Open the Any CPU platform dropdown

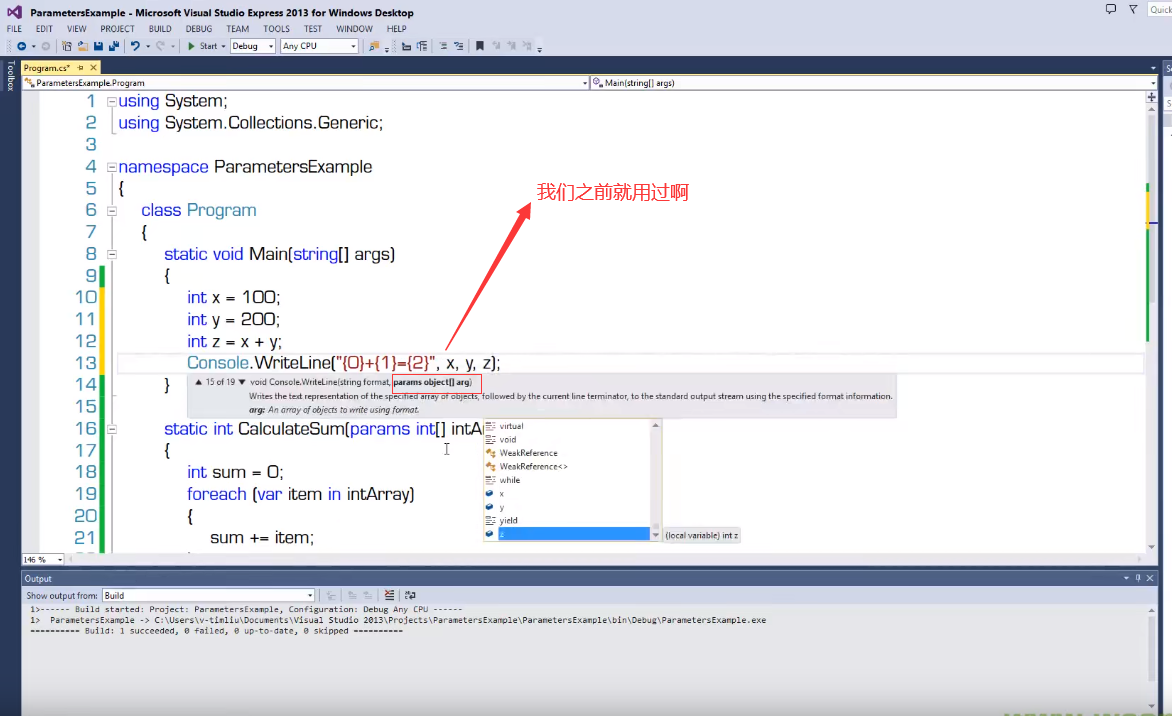pos(319,46)
